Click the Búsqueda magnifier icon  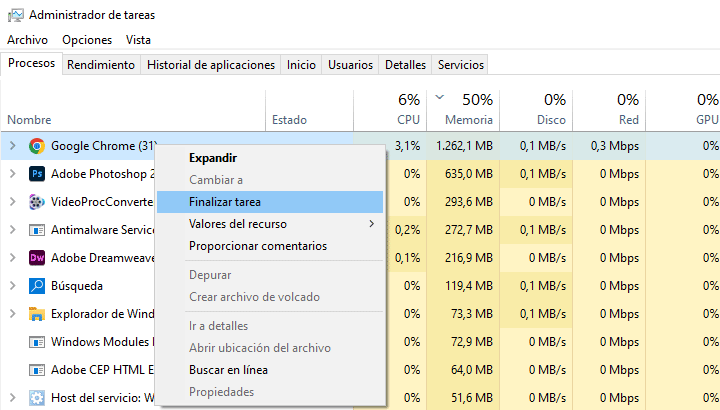37,286
